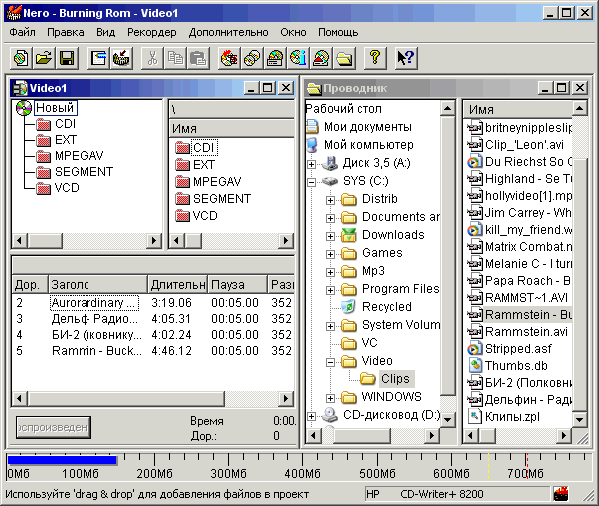Collapse the Video folder node

pyautogui.click(x=330, y=362)
